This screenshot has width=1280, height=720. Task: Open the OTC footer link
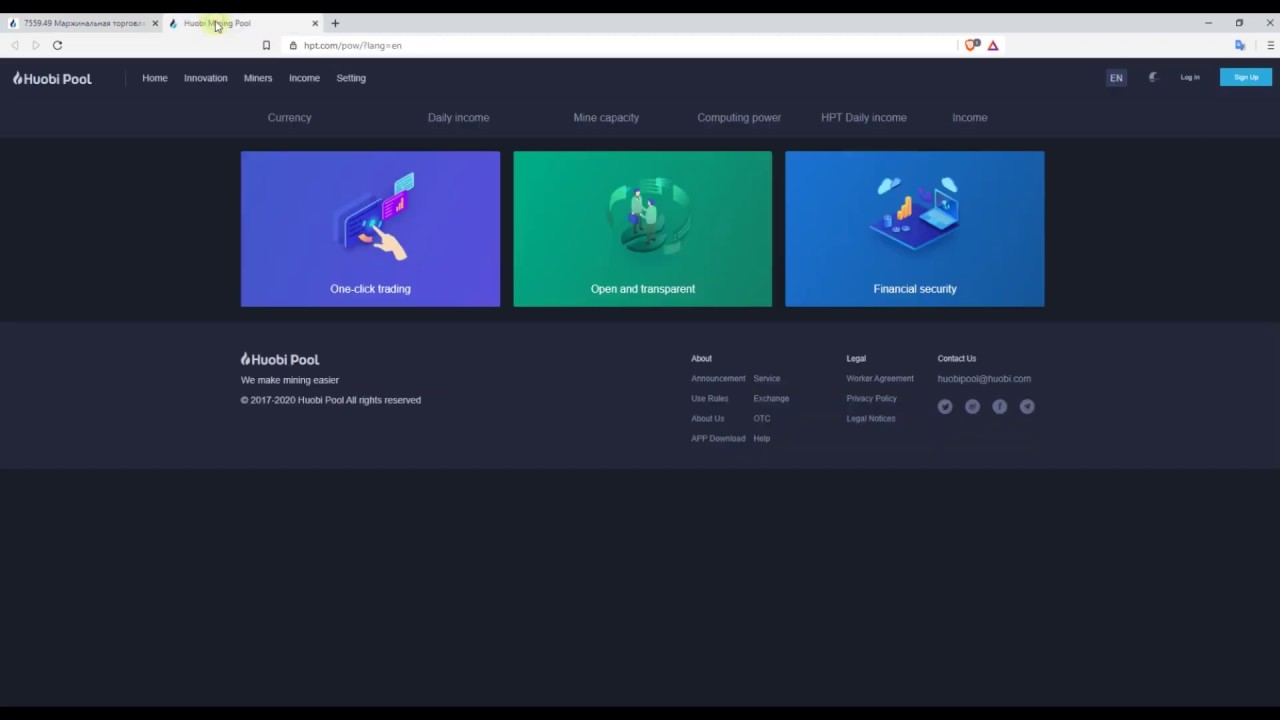point(762,418)
